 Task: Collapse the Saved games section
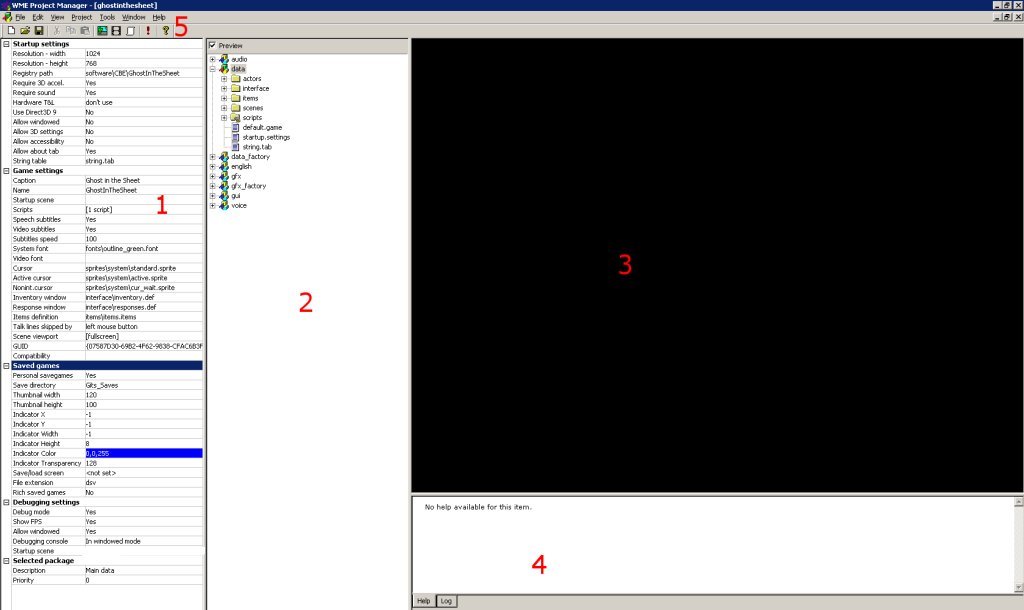coord(6,366)
